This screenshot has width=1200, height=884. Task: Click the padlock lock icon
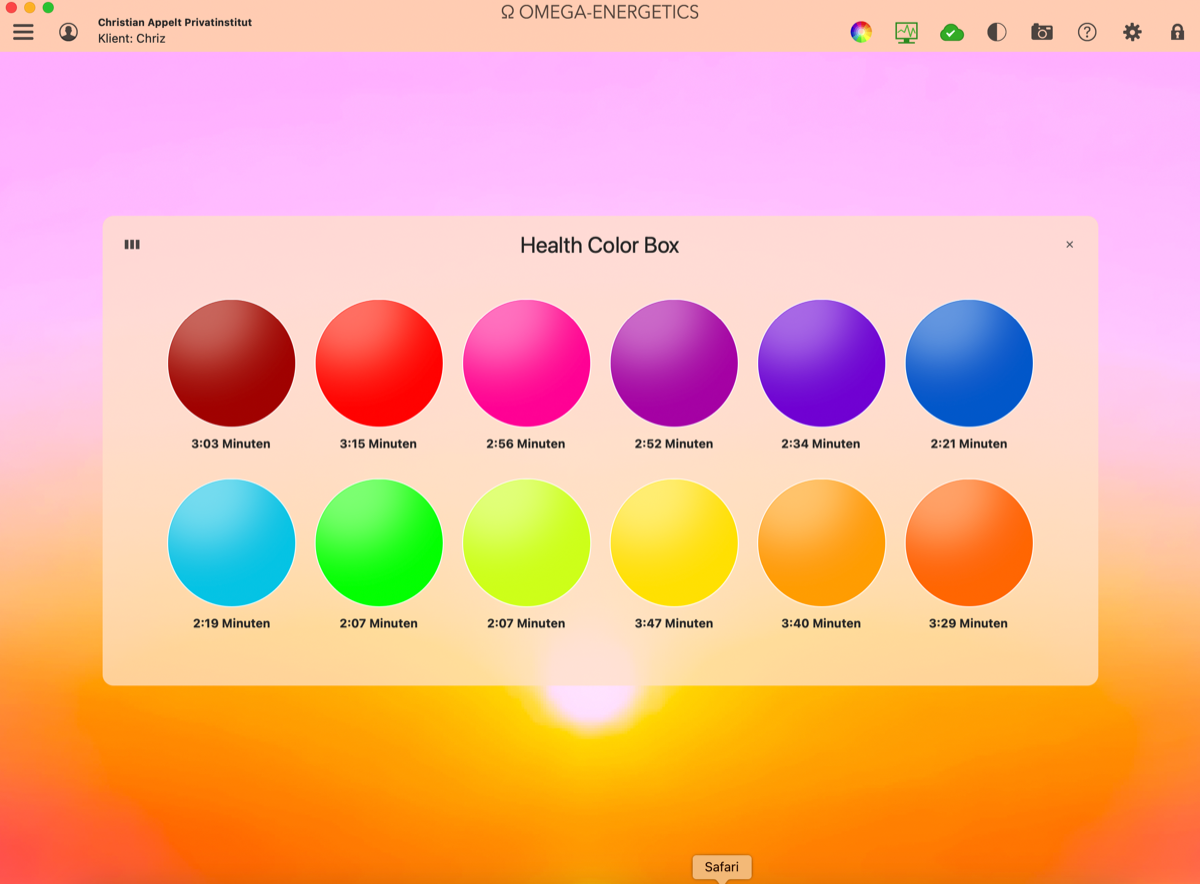(x=1177, y=32)
